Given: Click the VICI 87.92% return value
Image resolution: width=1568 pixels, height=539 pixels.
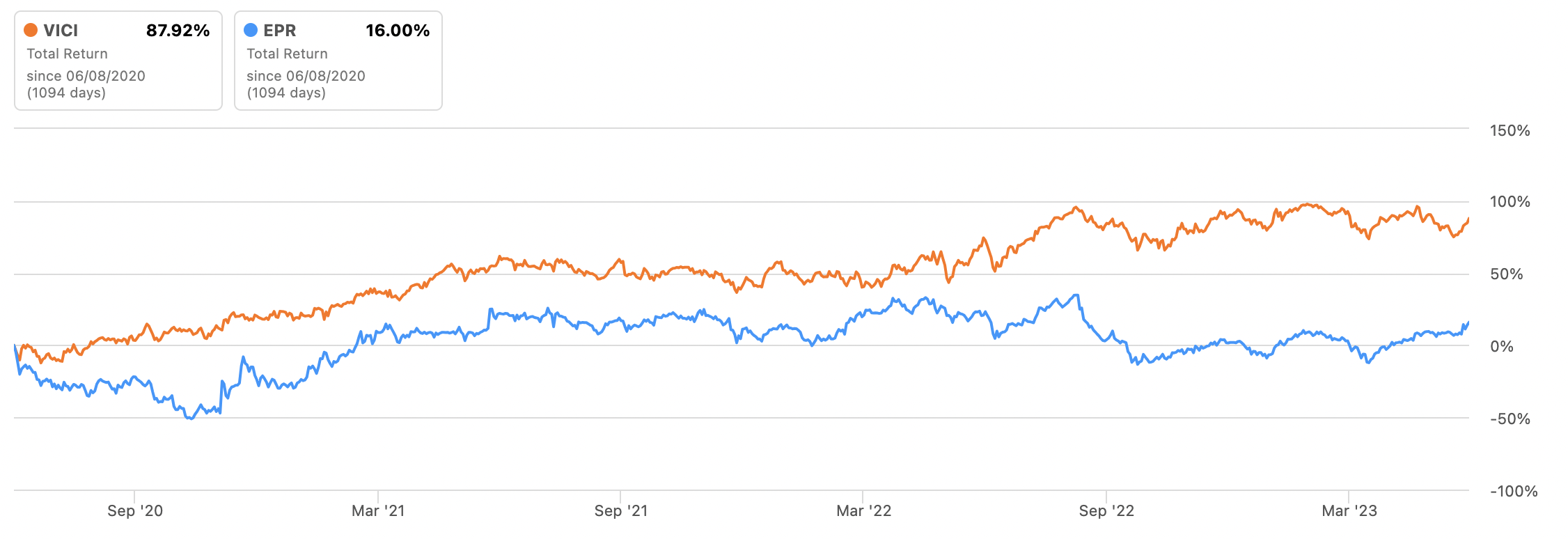Looking at the screenshot, I should tap(178, 31).
